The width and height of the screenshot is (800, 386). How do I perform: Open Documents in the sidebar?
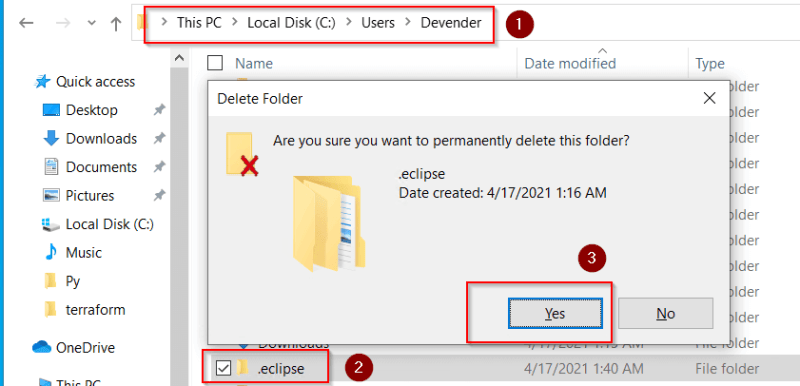pos(101,167)
